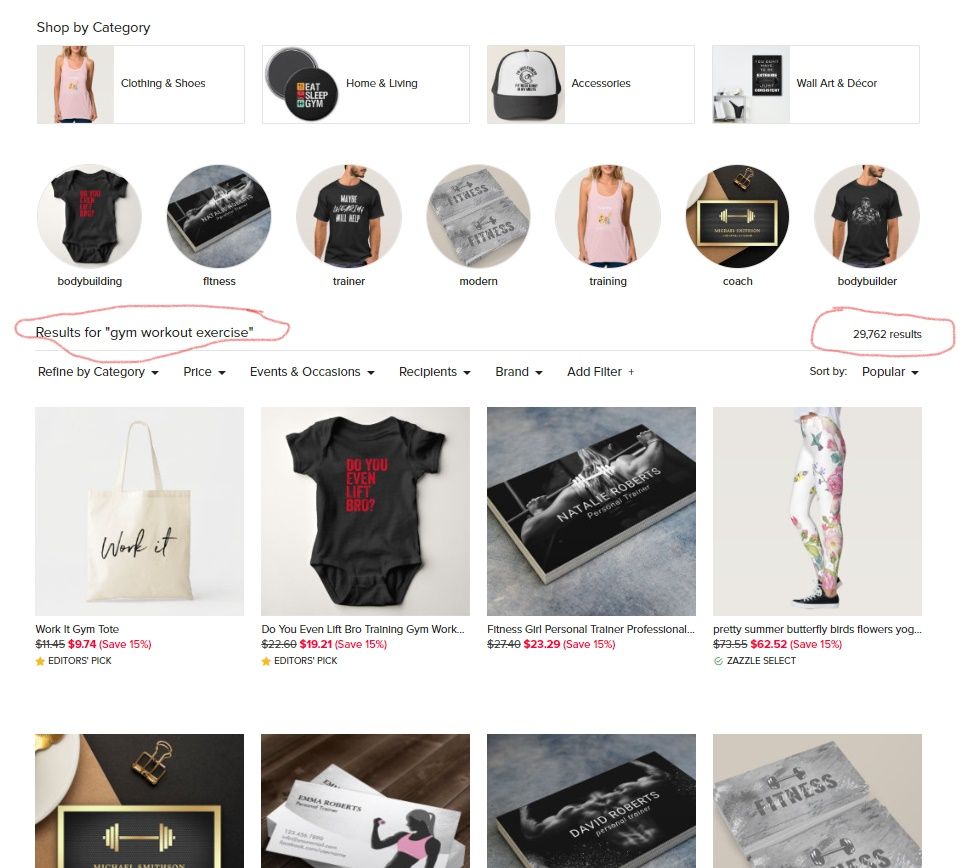The height and width of the screenshot is (868, 974).
Task: Click Add Filter plus button
Action: click(x=601, y=372)
